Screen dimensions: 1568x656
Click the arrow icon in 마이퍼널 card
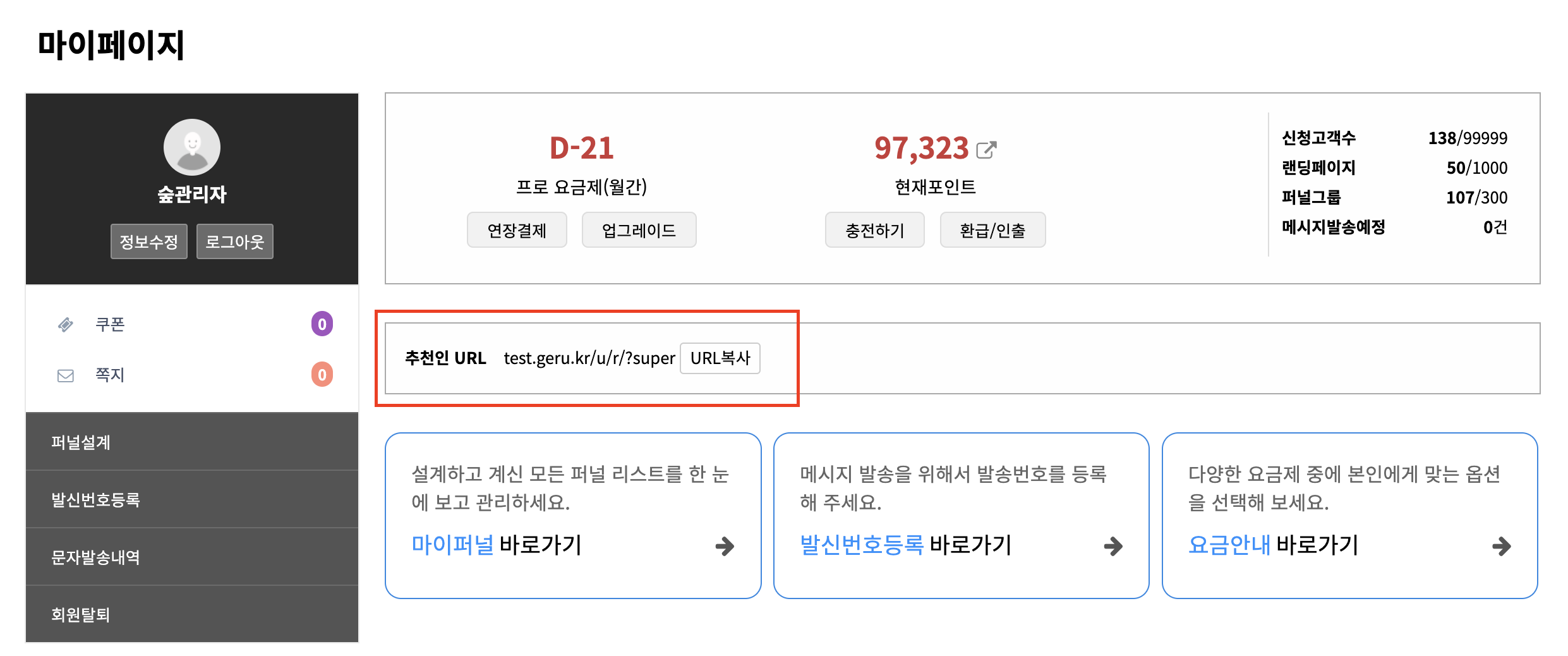[x=725, y=546]
